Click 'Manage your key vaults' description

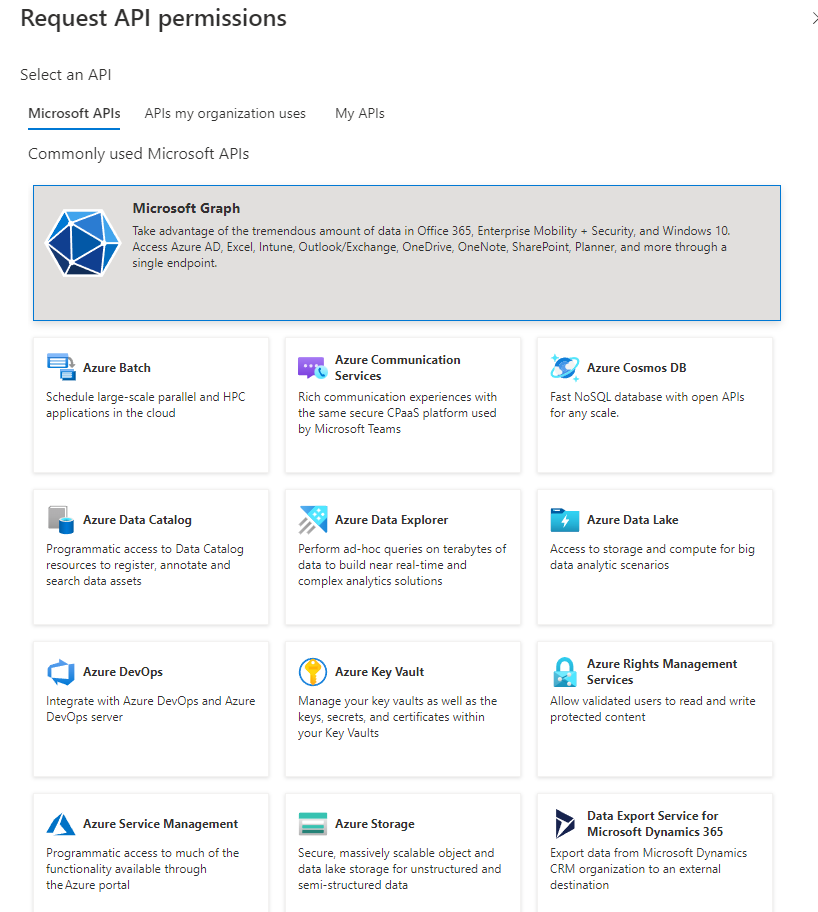pos(397,717)
